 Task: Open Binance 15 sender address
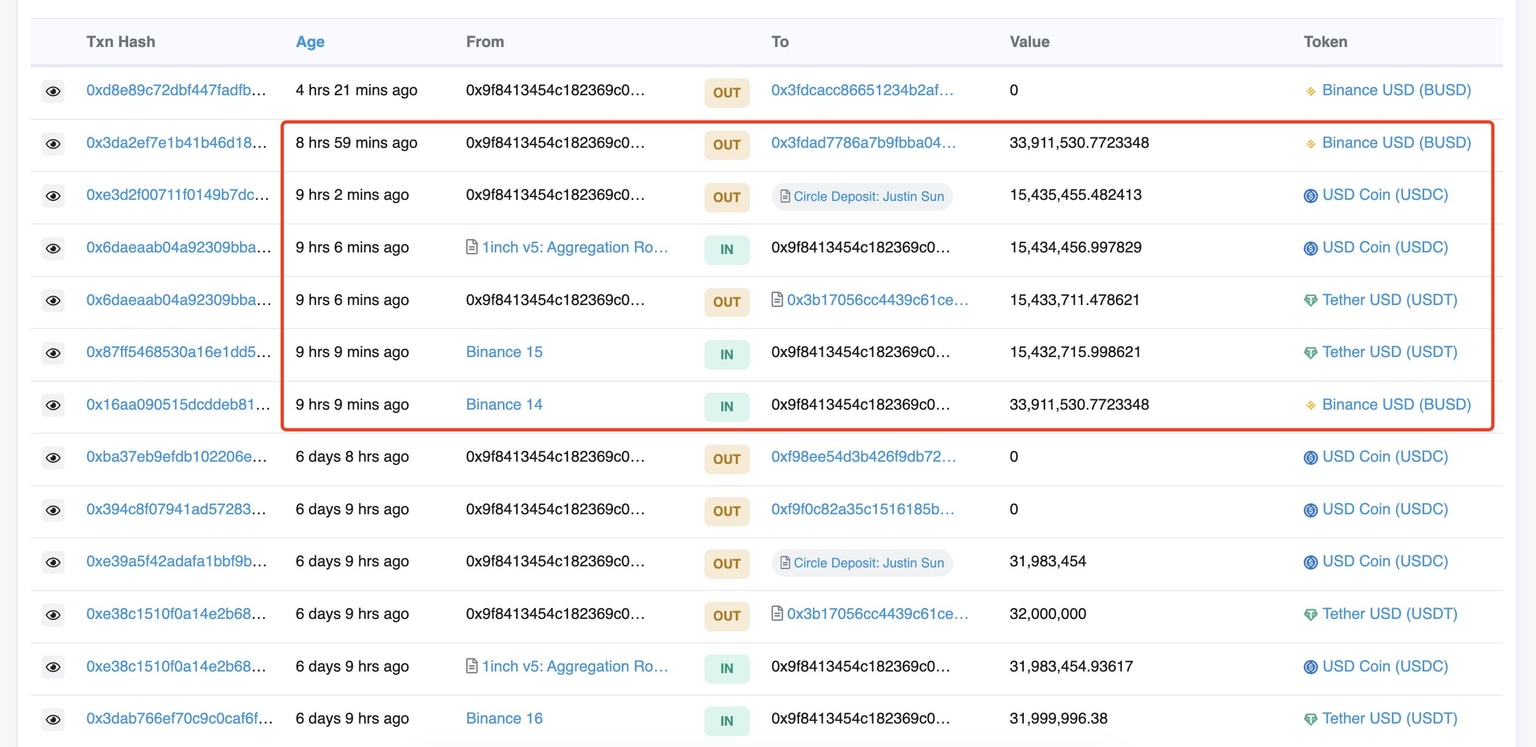tap(504, 352)
